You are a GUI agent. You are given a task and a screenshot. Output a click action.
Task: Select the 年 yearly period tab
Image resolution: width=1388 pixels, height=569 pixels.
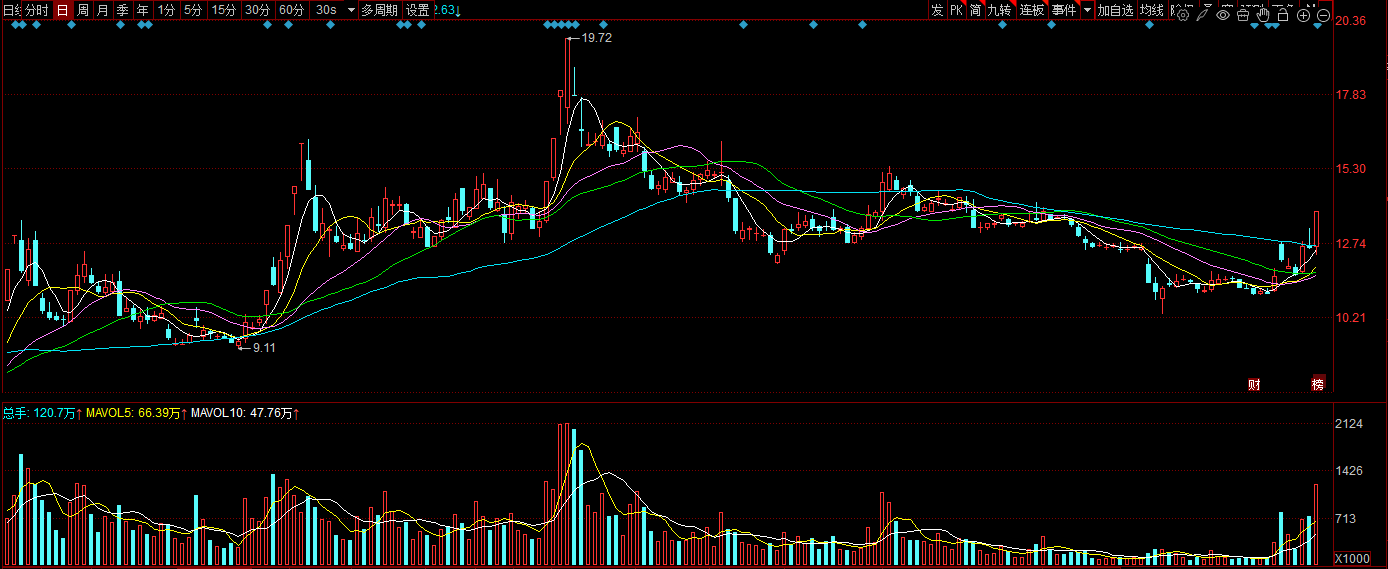(x=143, y=10)
